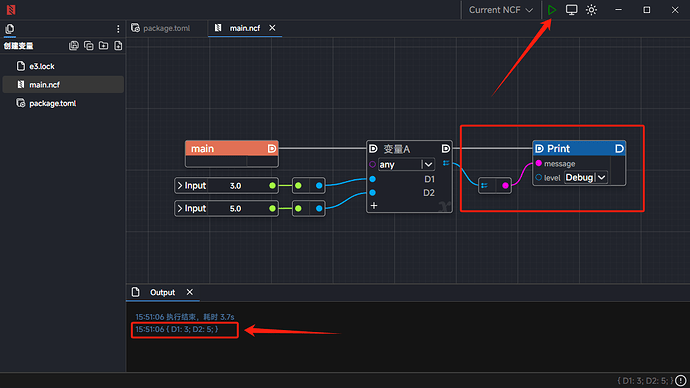Collapse all folders icon in sidebar
The width and height of the screenshot is (690, 388).
[x=88, y=45]
